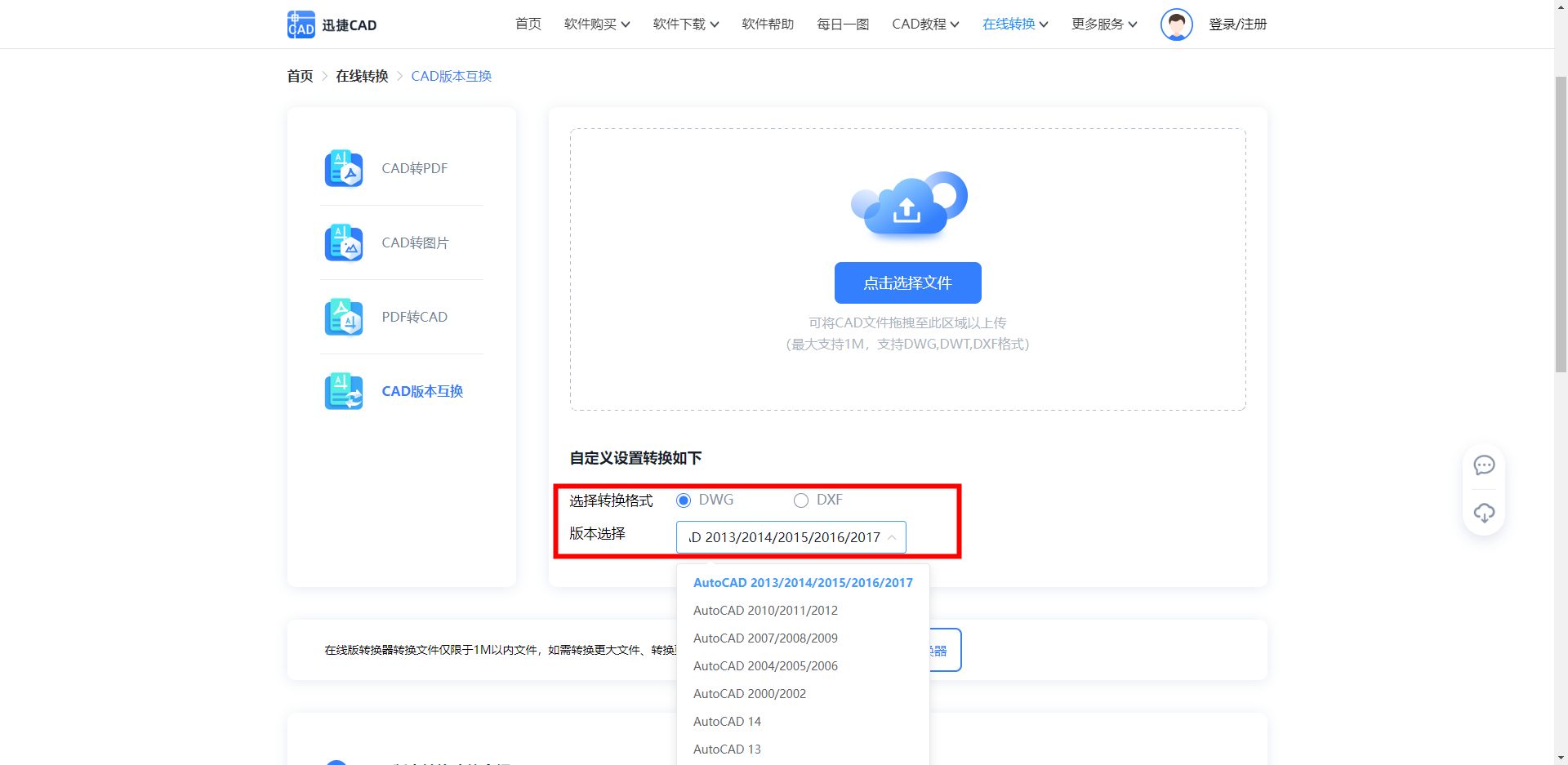Open the PDF转CAD sidebar label

point(415,317)
